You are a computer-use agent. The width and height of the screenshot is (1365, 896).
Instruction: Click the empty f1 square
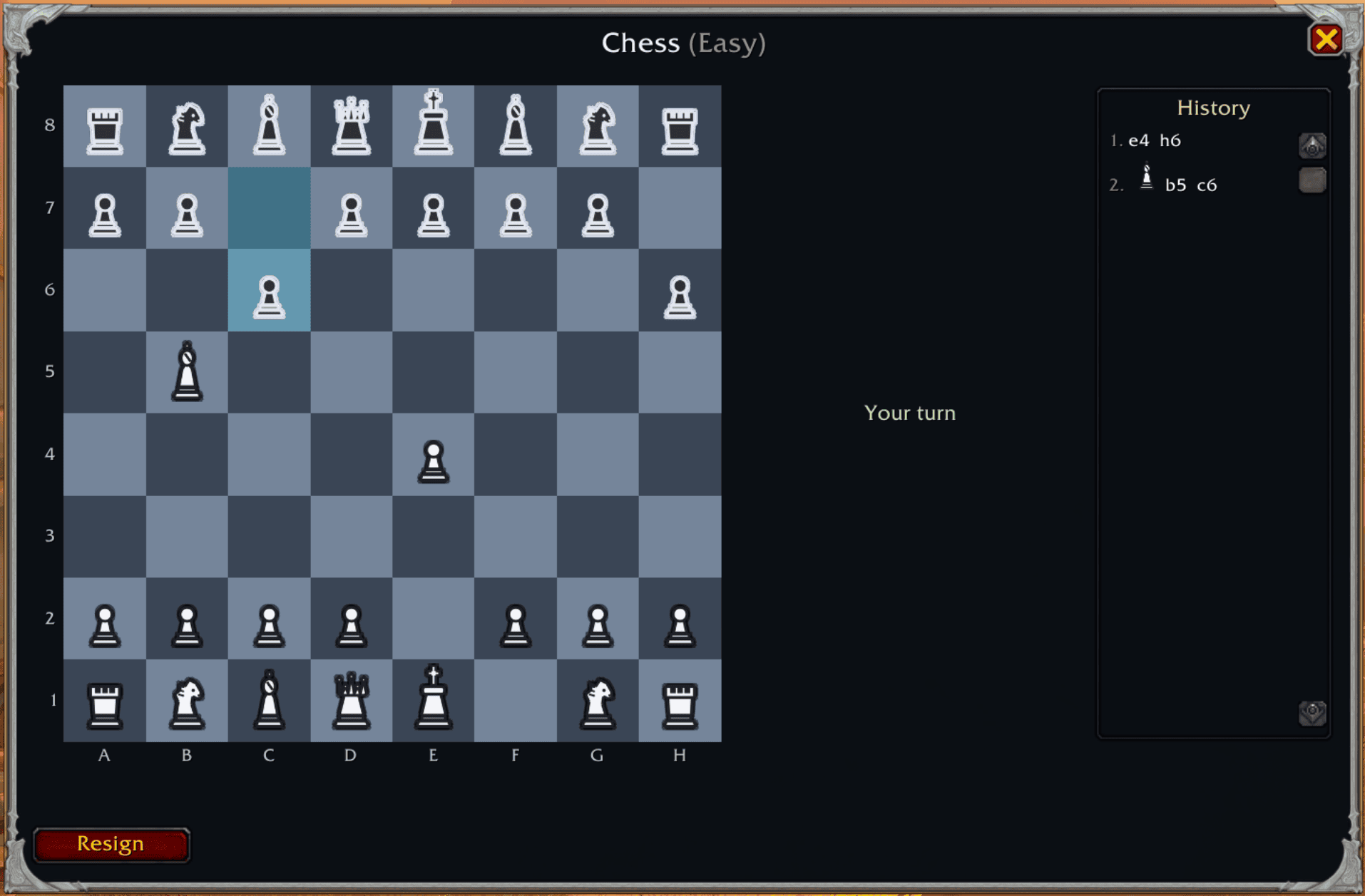point(516,701)
